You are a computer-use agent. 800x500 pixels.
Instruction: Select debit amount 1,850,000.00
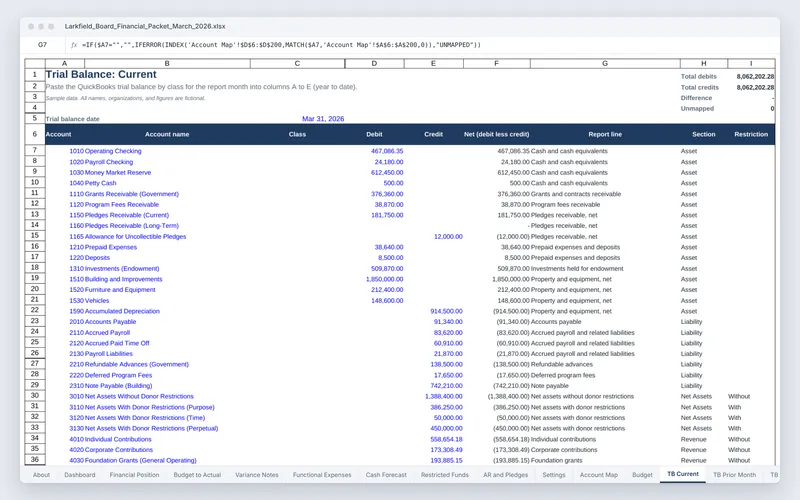[384, 279]
